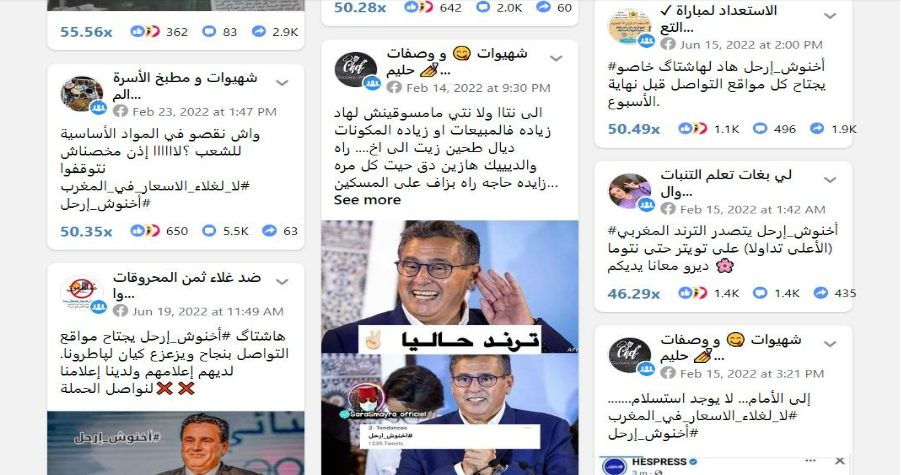Image resolution: width=901 pixels, height=475 pixels.
Task: Open page avatar of Feb 23, 2022 post
Action: coord(82,93)
